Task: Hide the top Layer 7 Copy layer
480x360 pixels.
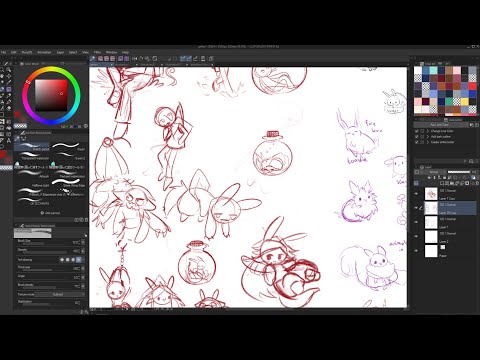Action: [x=416, y=193]
